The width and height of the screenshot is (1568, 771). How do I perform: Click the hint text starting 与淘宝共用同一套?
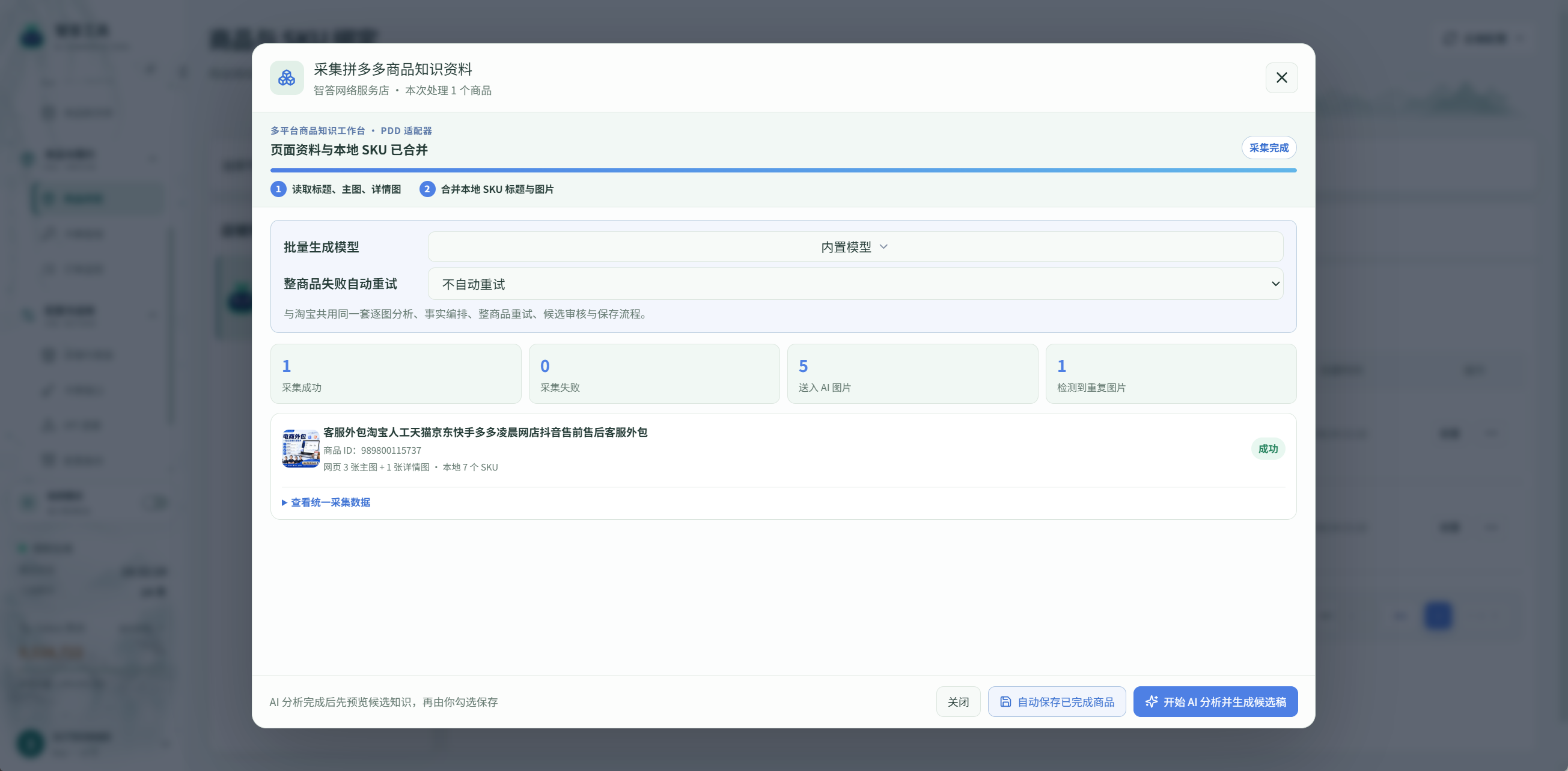coord(467,314)
